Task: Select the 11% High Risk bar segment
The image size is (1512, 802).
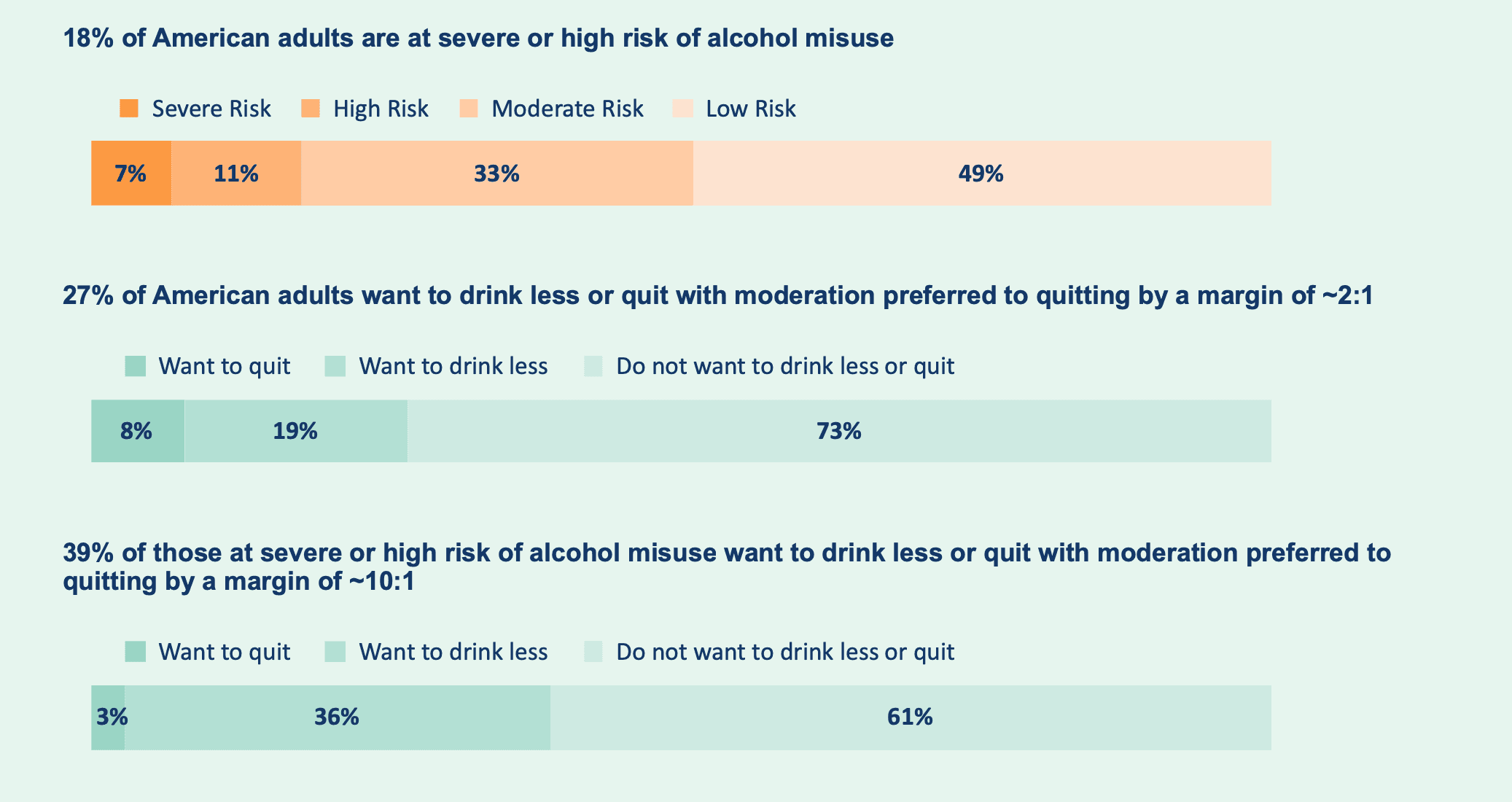Action: [236, 174]
